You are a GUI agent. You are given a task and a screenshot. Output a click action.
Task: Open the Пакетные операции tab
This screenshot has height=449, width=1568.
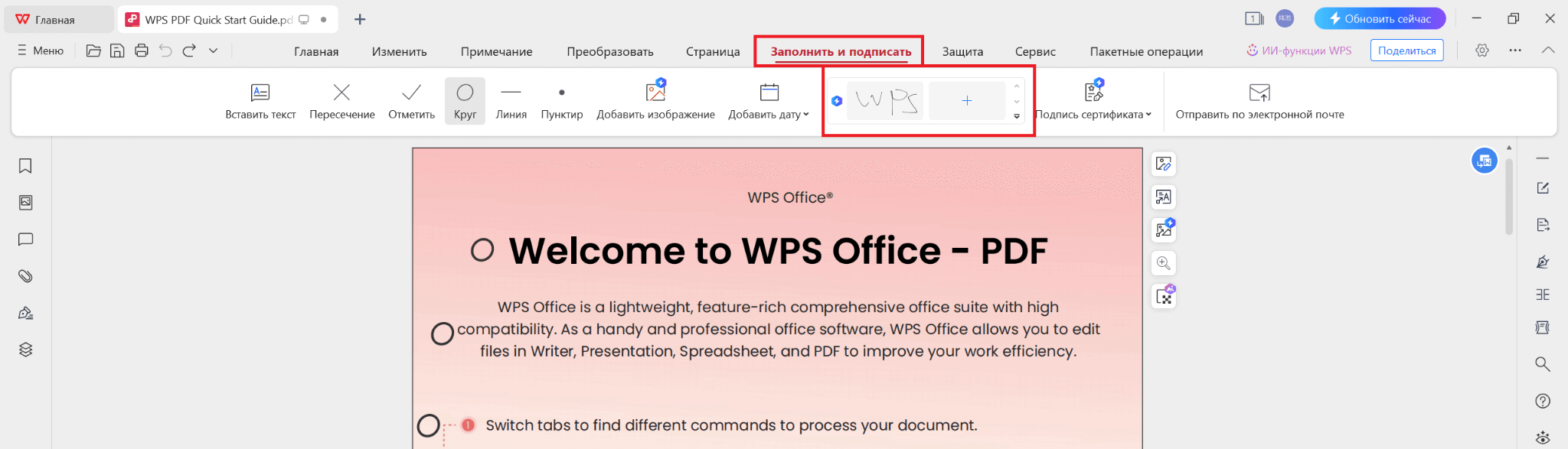click(x=1146, y=51)
